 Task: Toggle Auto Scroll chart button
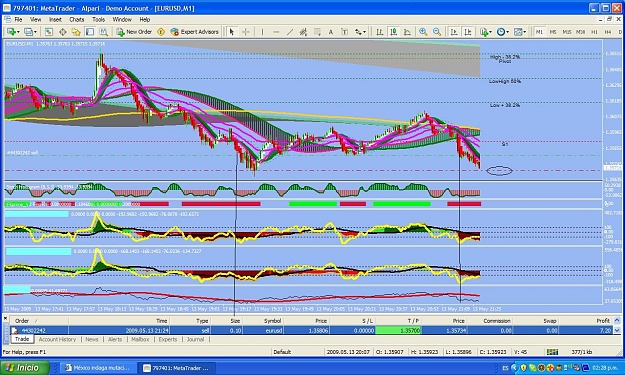(454, 32)
